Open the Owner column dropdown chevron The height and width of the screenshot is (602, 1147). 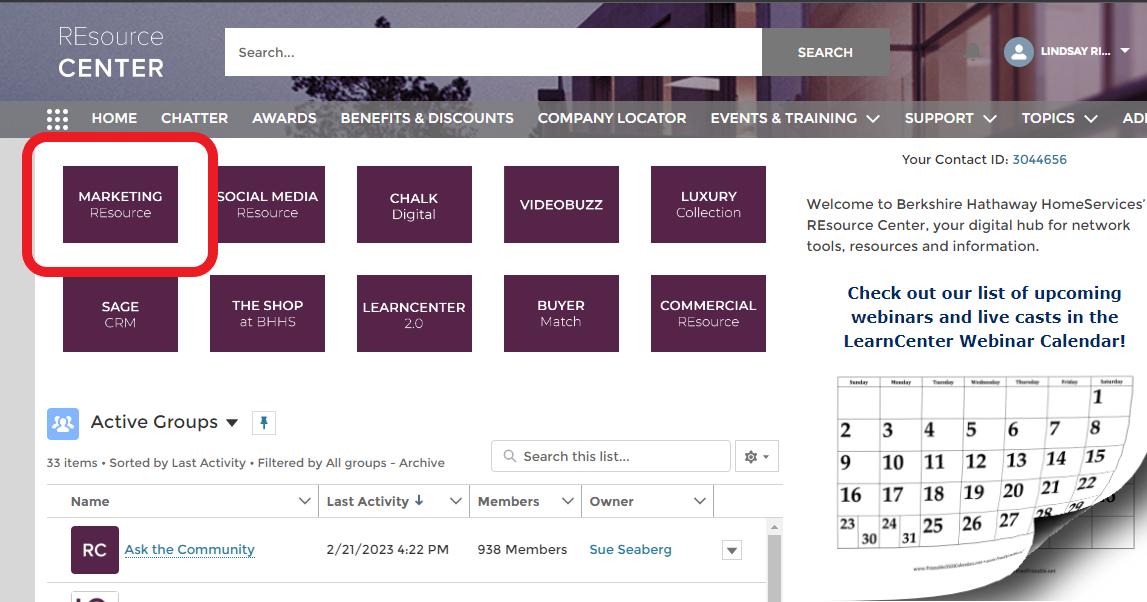[699, 501]
